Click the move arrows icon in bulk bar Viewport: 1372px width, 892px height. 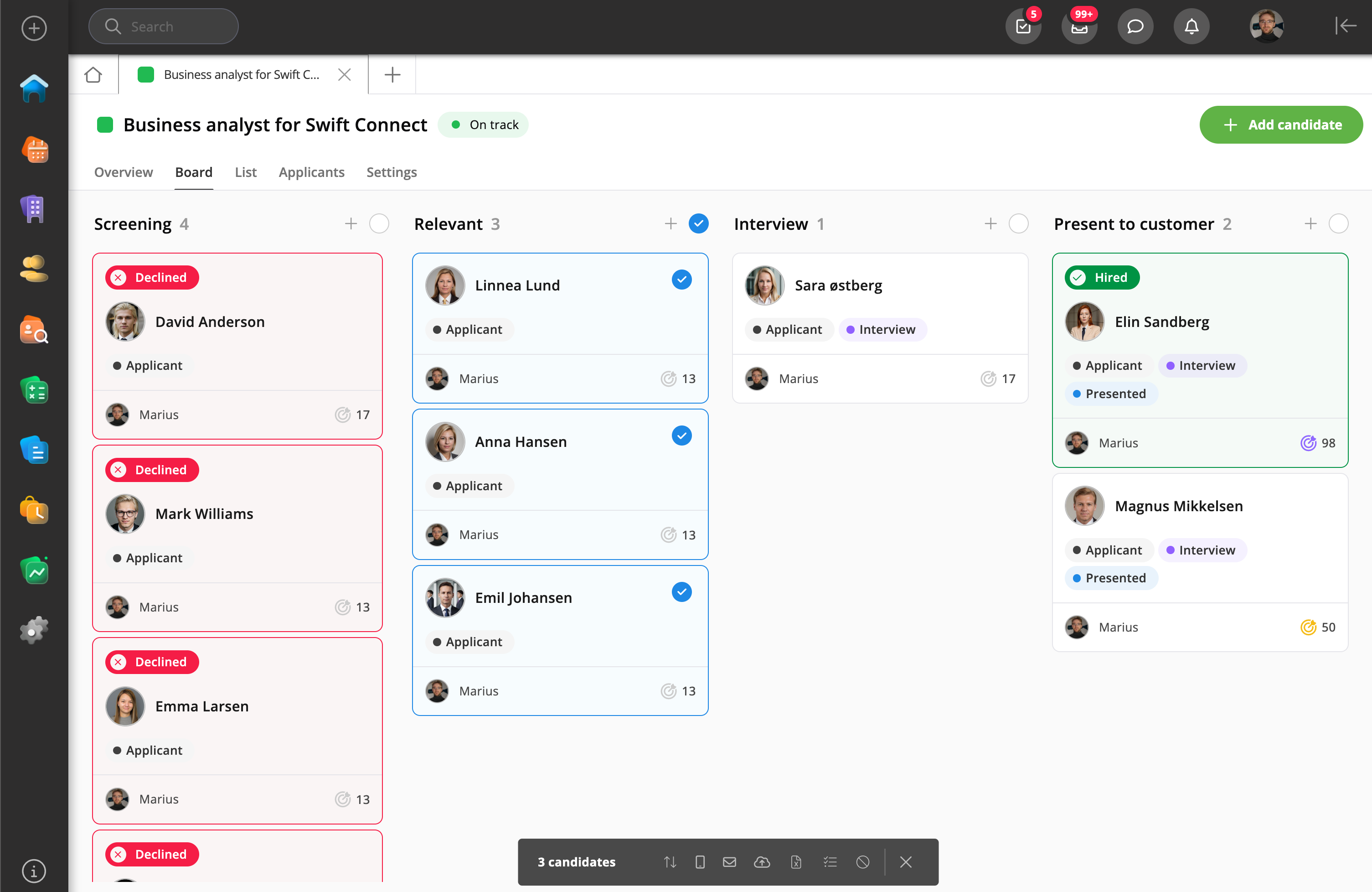point(670,862)
